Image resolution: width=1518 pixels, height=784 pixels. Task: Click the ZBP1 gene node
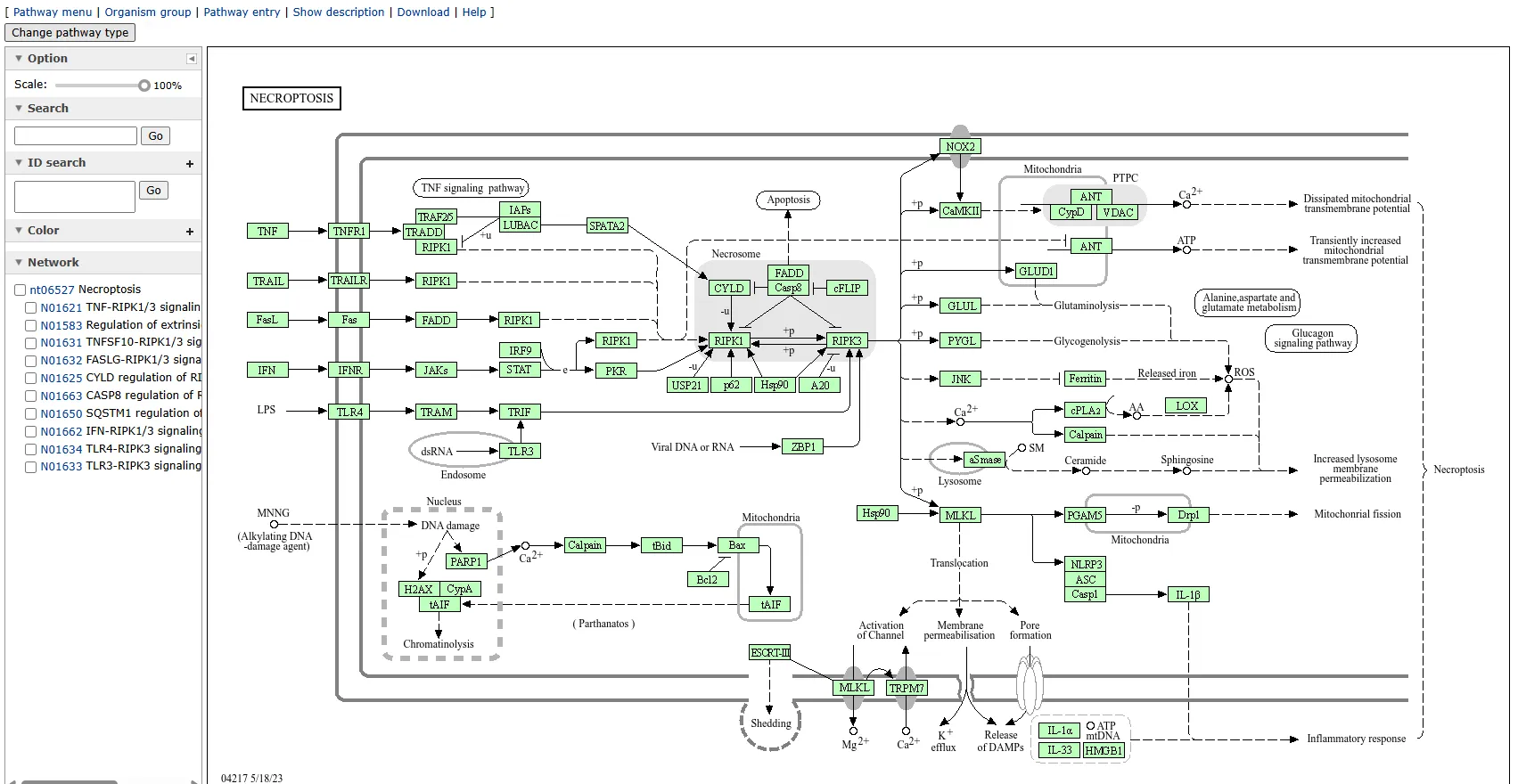coord(803,446)
